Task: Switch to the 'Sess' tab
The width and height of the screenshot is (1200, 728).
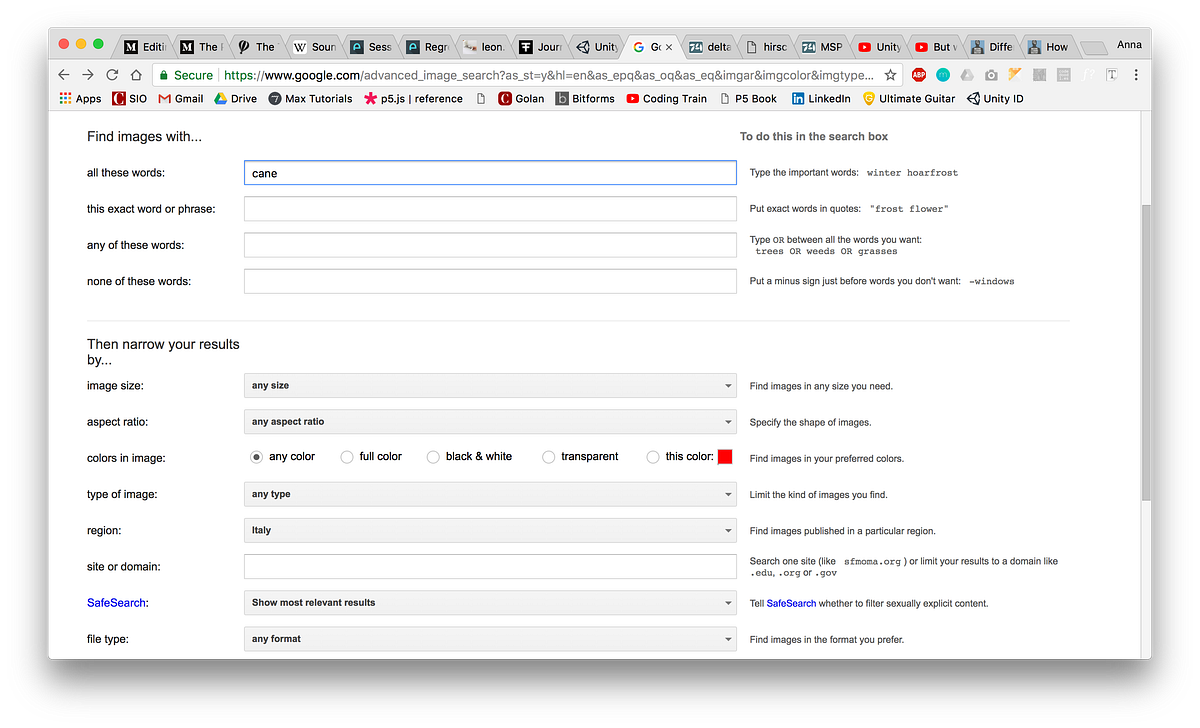Action: point(370,46)
